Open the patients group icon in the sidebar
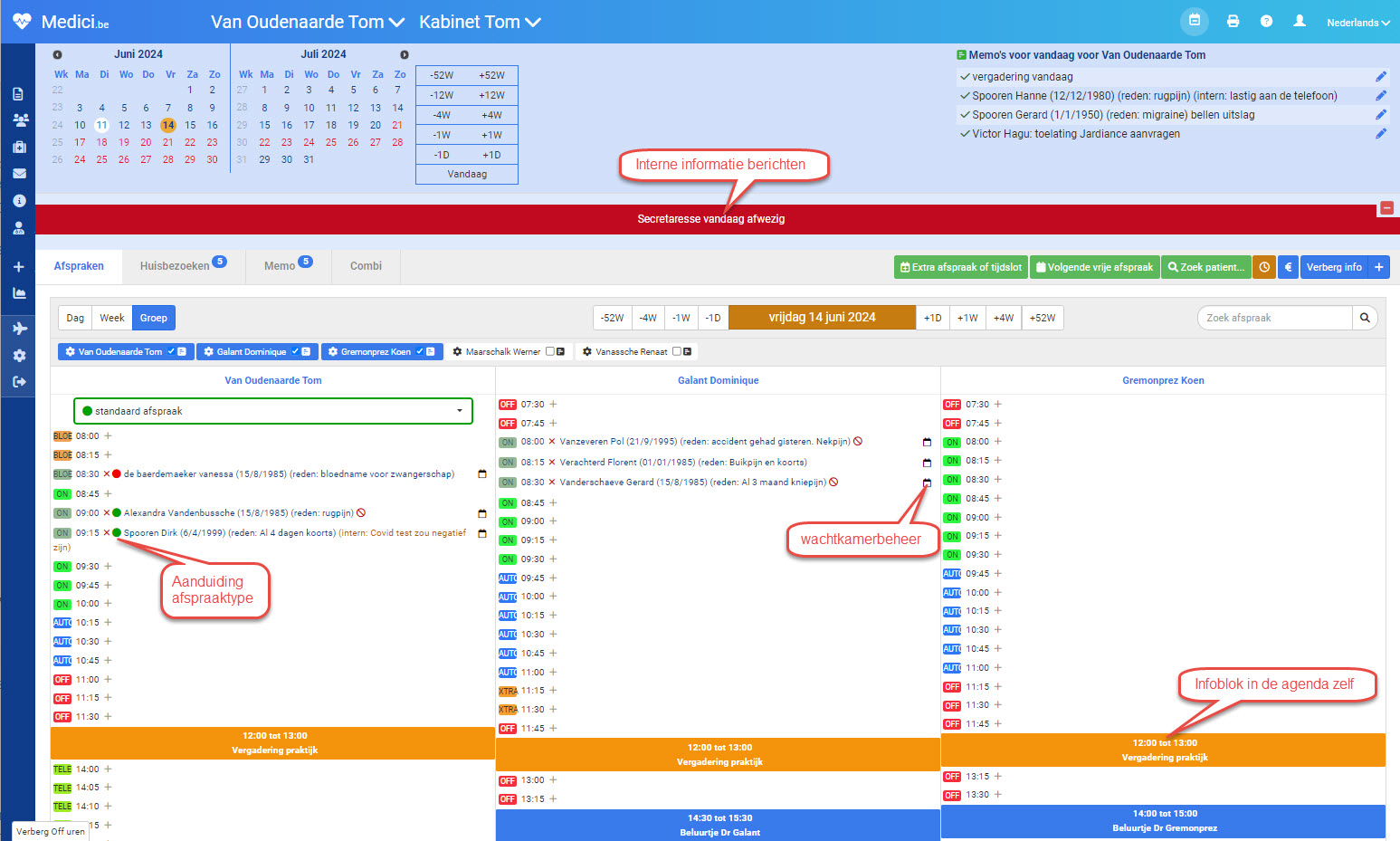 [18, 119]
